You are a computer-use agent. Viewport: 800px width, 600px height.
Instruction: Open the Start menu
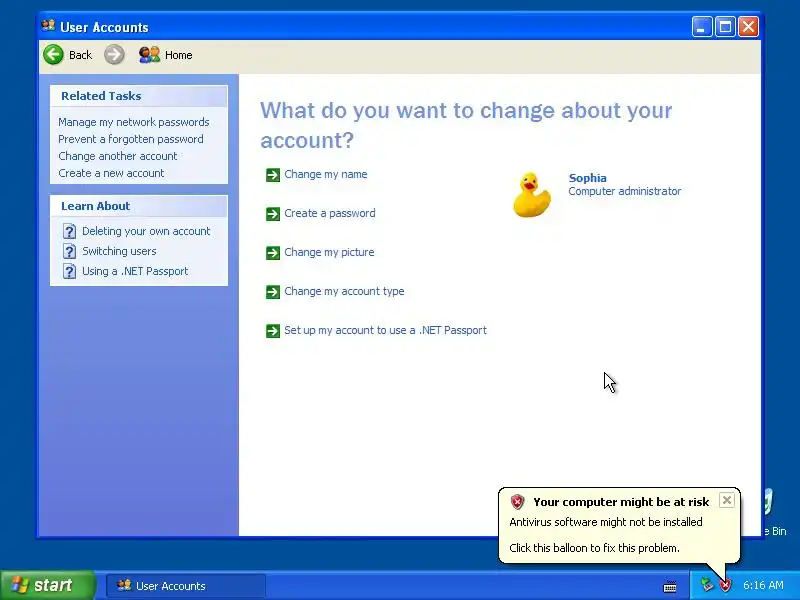[47, 585]
